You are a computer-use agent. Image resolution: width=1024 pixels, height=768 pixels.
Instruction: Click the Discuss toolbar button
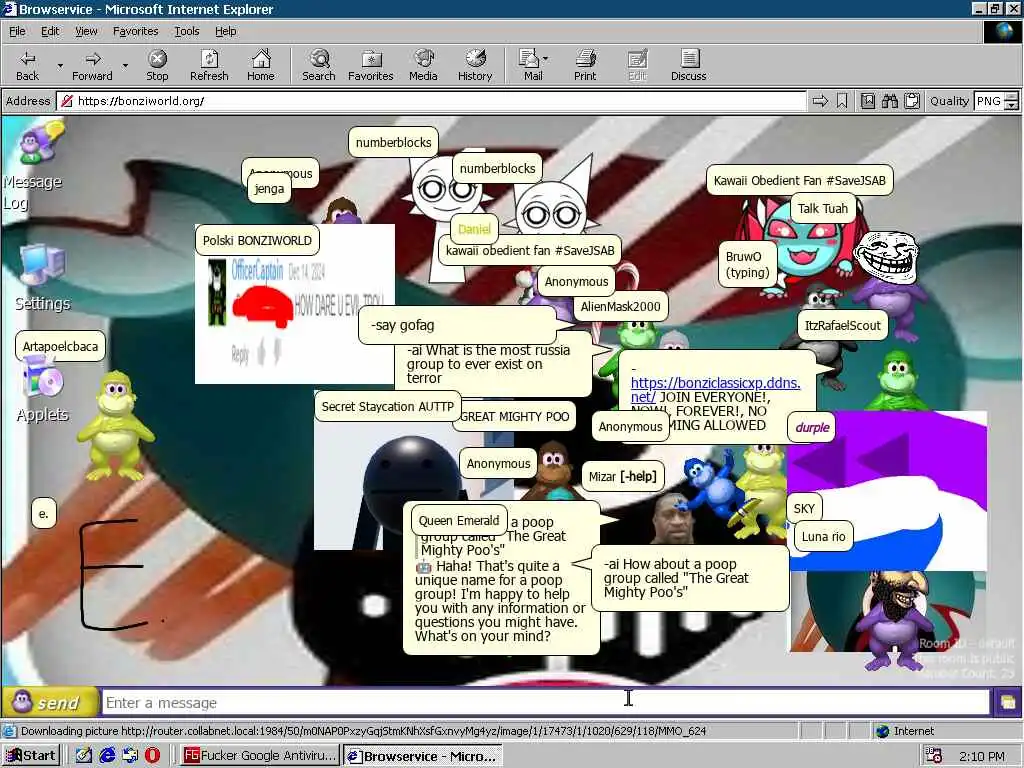(x=688, y=65)
